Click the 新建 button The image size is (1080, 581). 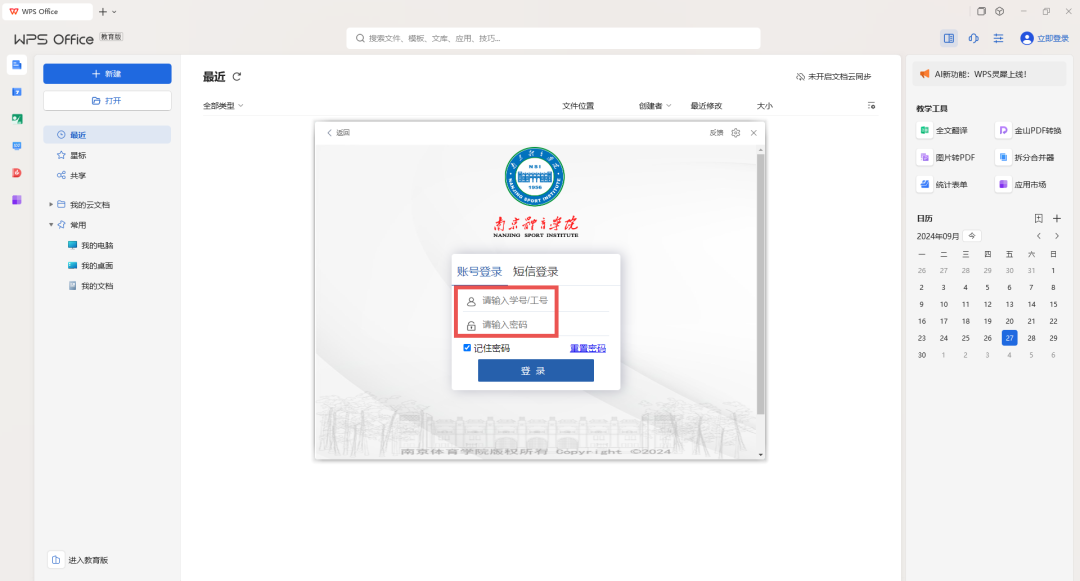pyautogui.click(x=107, y=74)
